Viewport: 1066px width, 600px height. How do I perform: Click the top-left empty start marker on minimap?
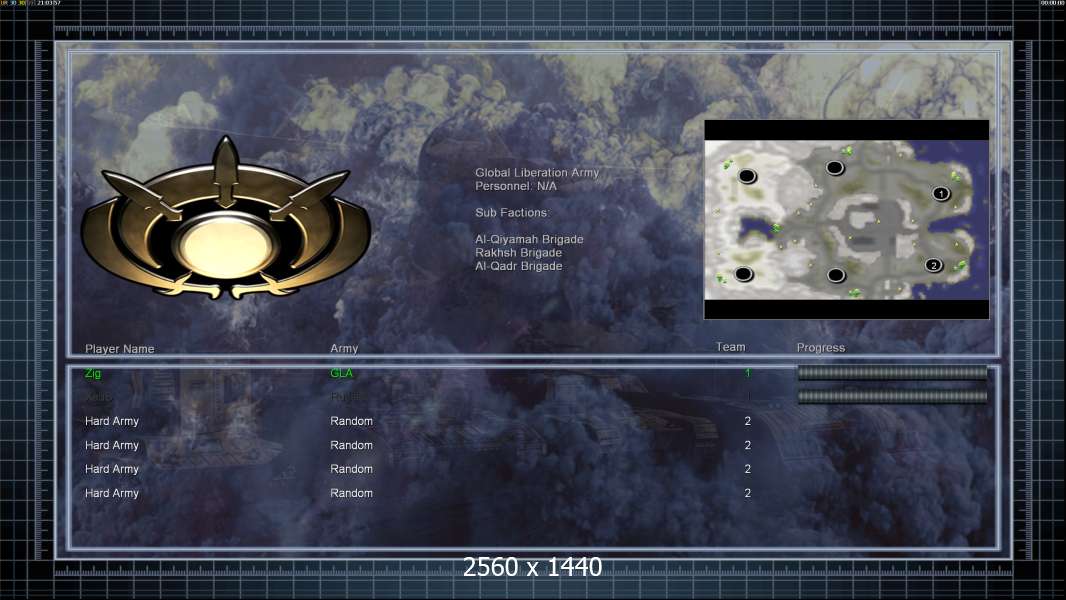click(747, 176)
